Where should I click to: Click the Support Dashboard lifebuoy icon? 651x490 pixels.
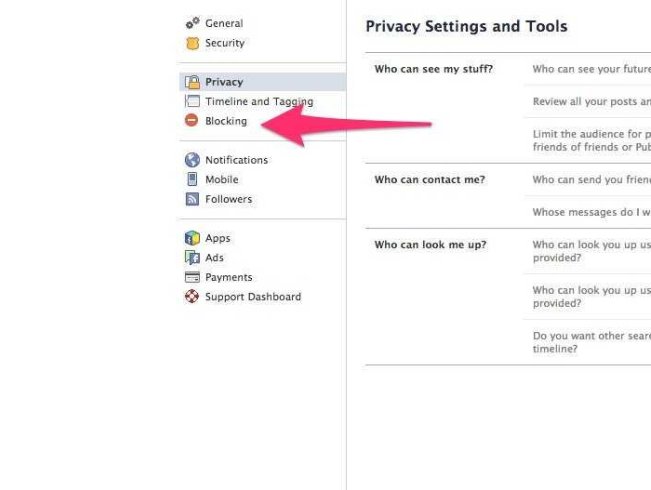192,296
